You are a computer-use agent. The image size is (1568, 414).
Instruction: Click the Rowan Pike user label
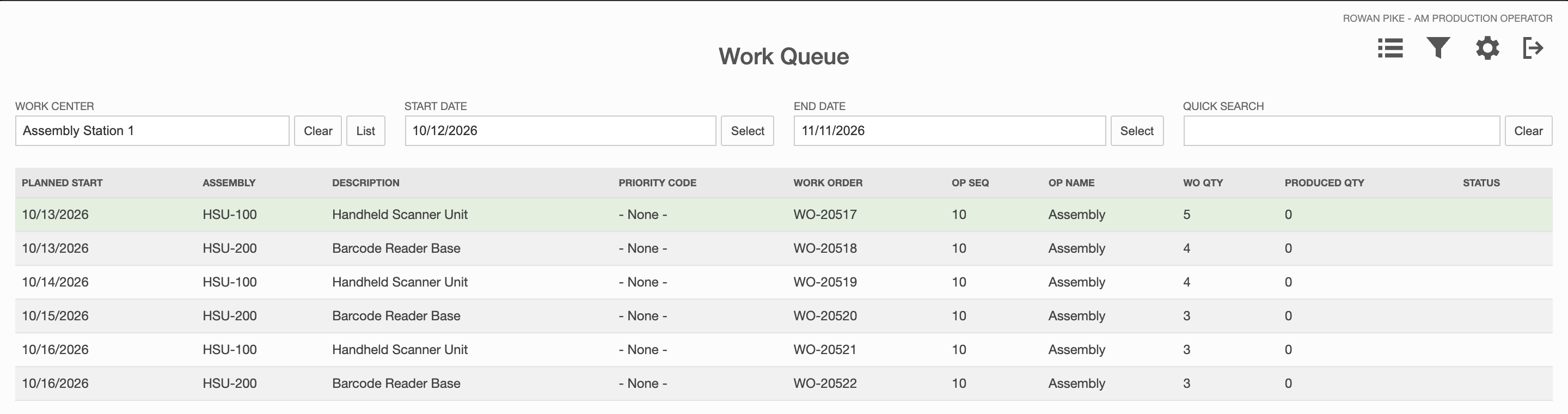point(1448,19)
